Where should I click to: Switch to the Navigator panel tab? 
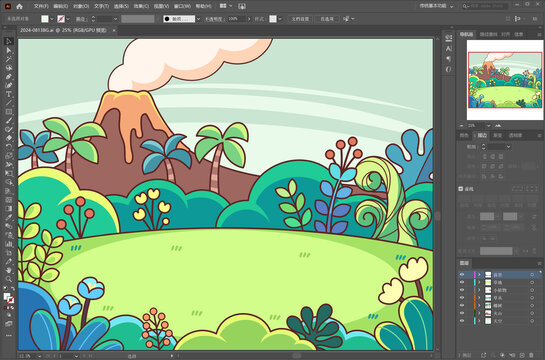coord(466,34)
